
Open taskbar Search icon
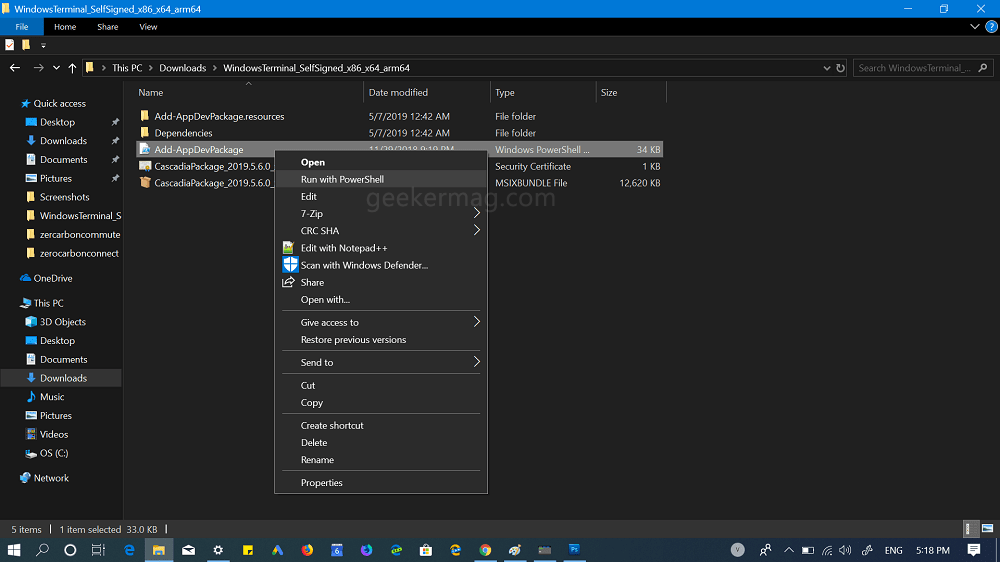[42, 550]
